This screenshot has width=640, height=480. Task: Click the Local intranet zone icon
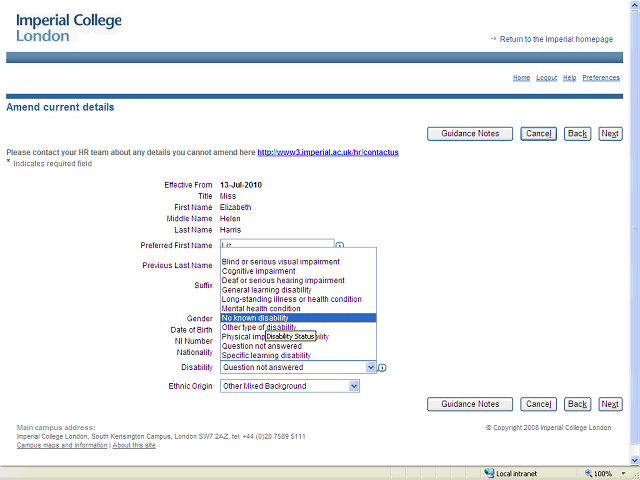coord(488,473)
